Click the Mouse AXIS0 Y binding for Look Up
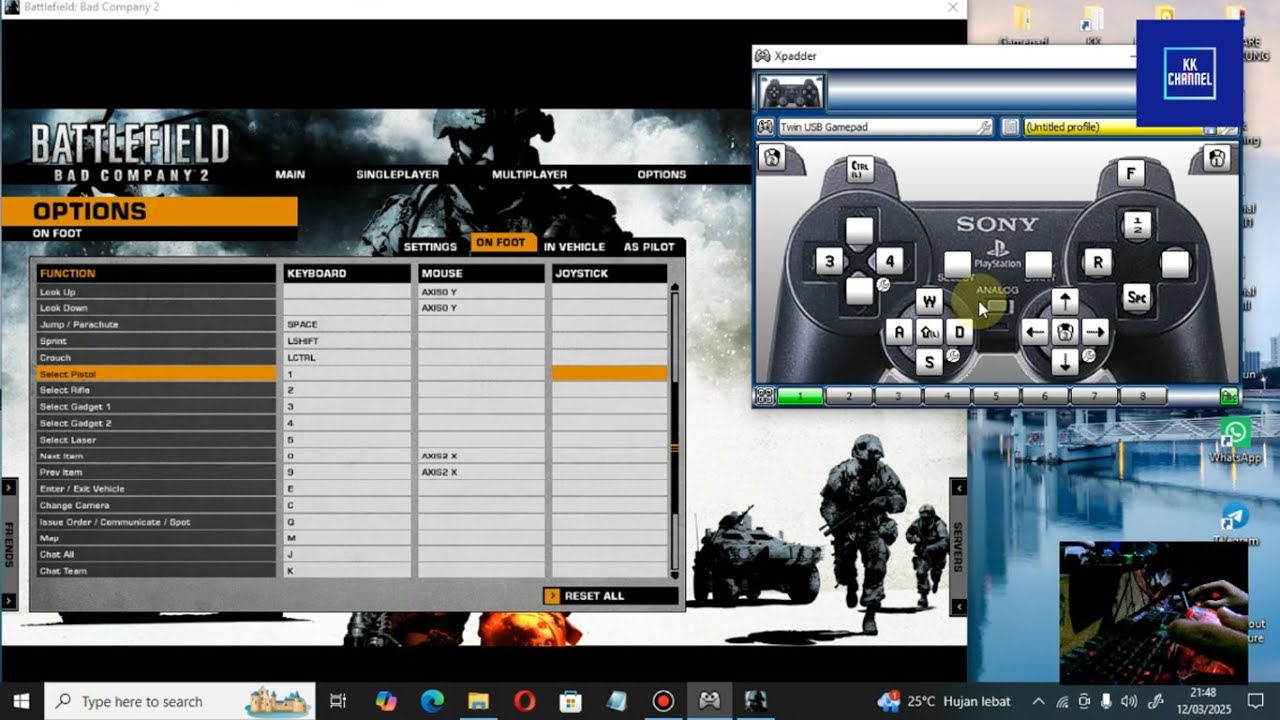Screen dimensions: 1280x720 [481, 292]
